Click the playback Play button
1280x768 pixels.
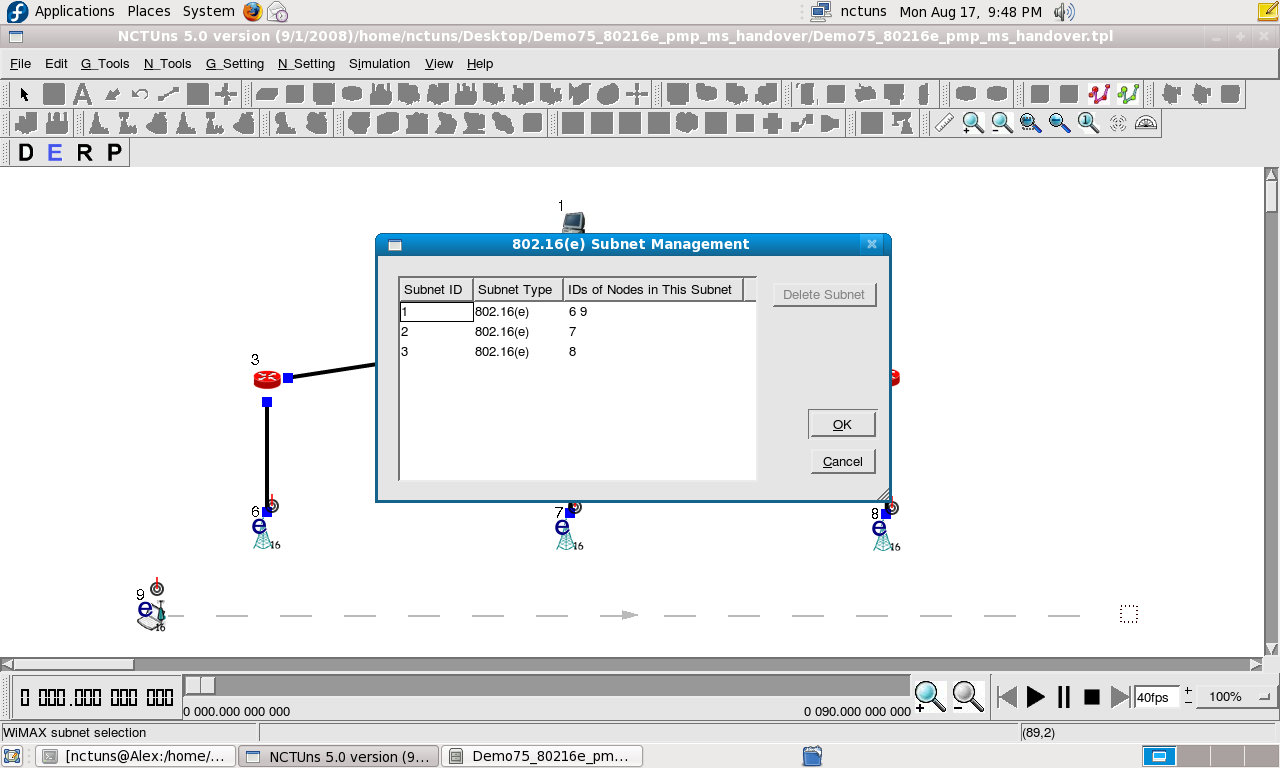1036,697
